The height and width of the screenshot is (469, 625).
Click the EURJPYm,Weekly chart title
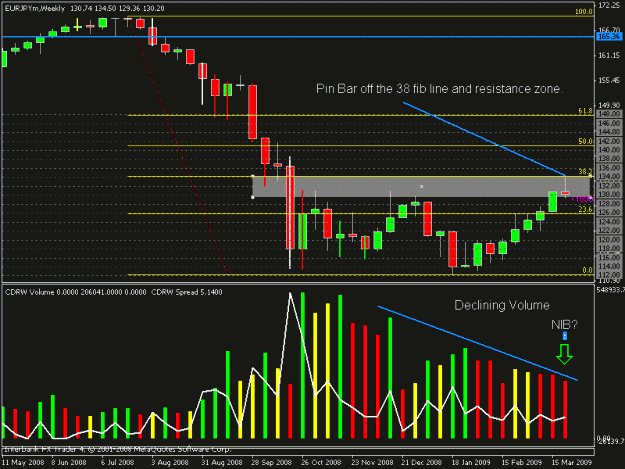pyautogui.click(x=35, y=8)
